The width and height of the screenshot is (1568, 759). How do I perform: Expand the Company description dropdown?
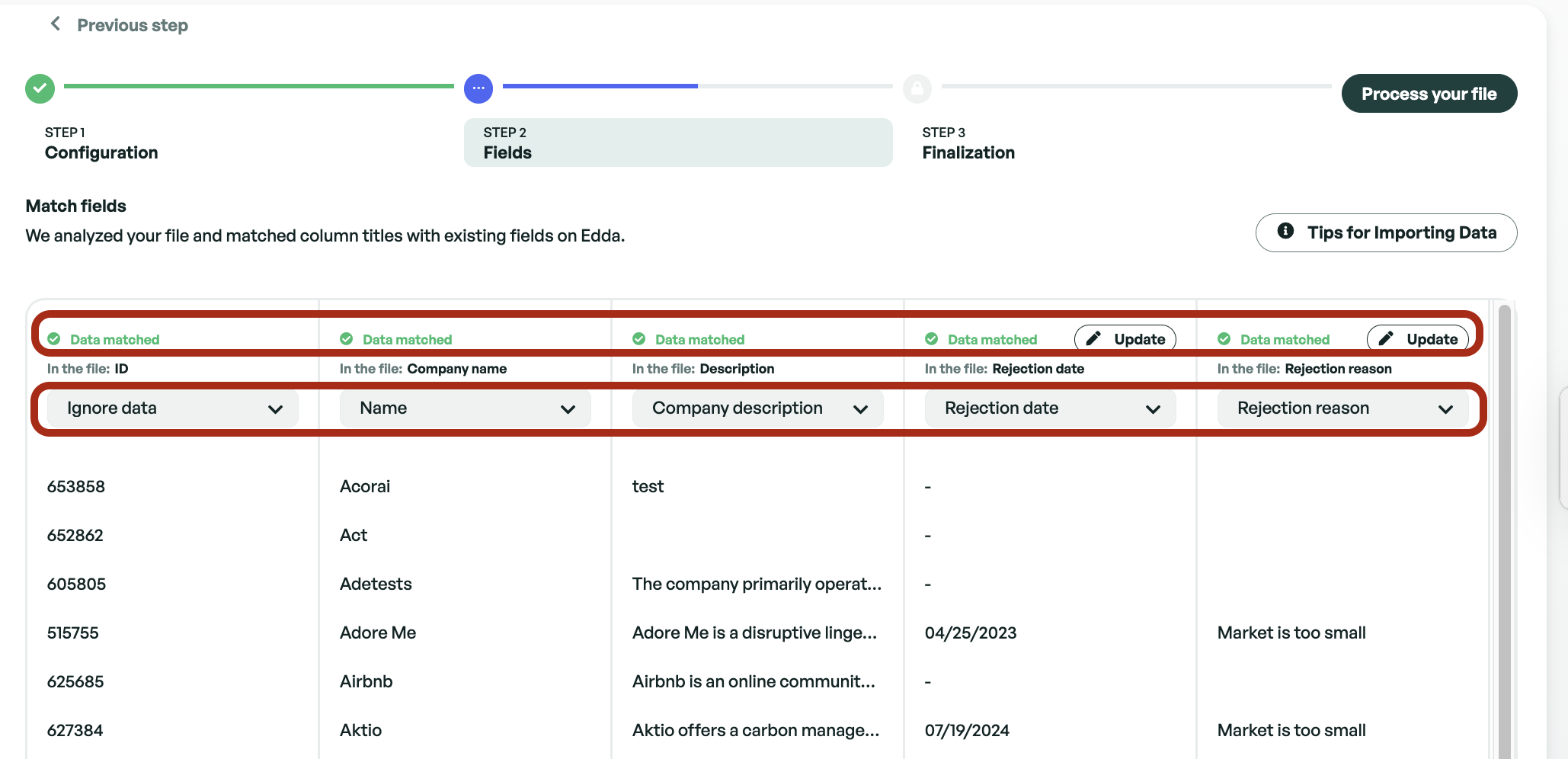758,408
